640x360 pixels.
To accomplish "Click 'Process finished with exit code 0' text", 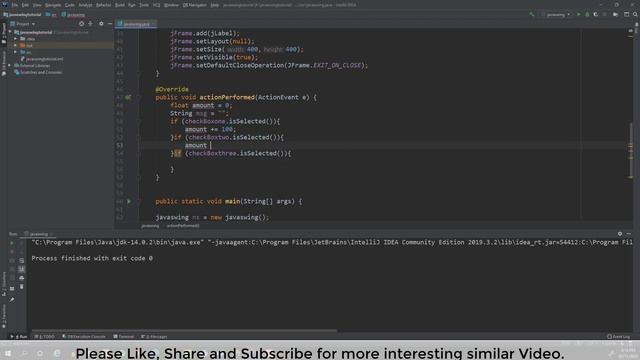I will 92,258.
